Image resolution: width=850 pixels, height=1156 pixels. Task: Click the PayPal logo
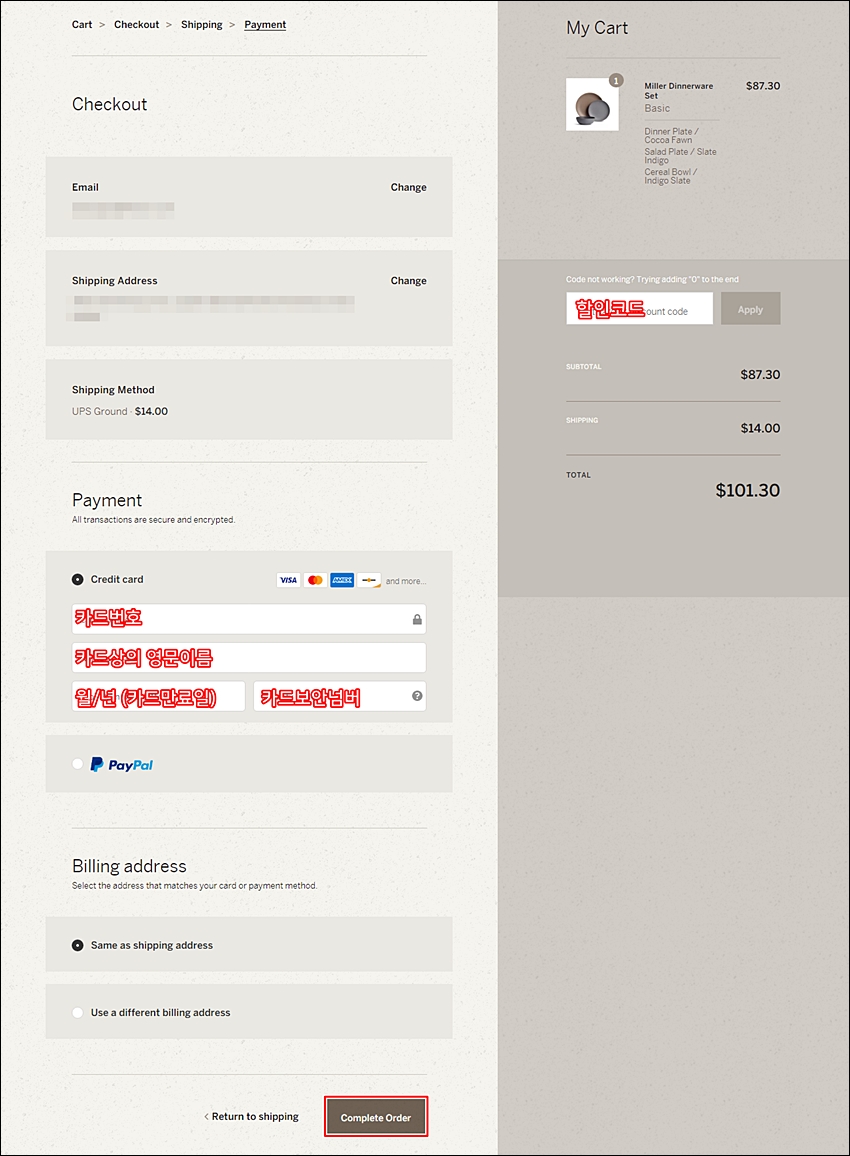coord(122,765)
